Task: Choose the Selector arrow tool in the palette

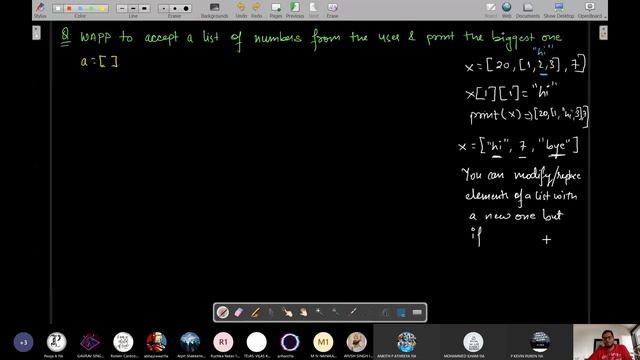Action: pos(271,313)
